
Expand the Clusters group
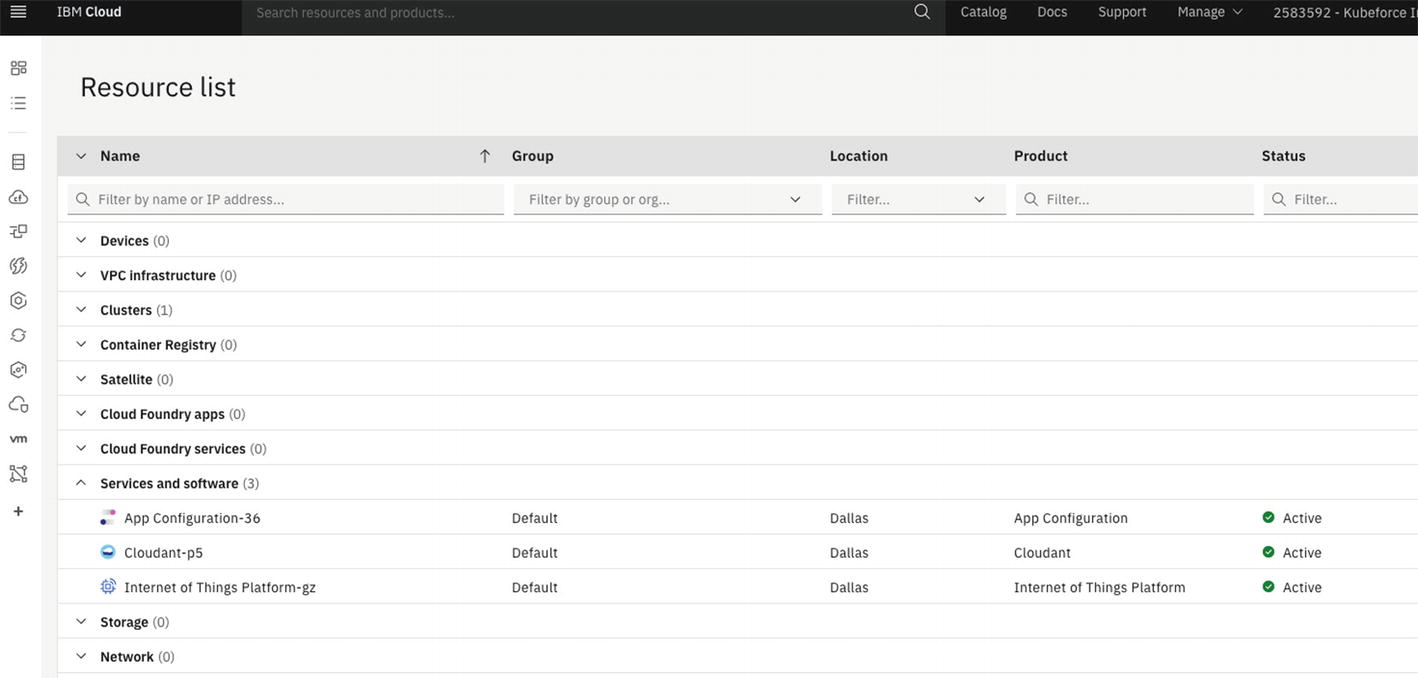click(81, 310)
